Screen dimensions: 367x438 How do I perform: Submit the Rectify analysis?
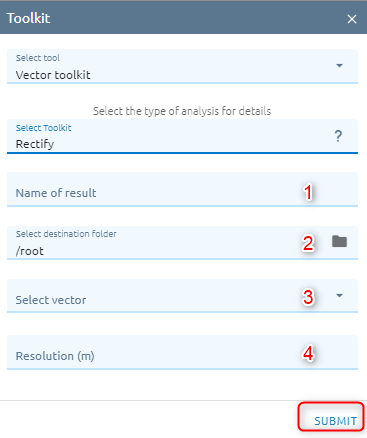335,421
